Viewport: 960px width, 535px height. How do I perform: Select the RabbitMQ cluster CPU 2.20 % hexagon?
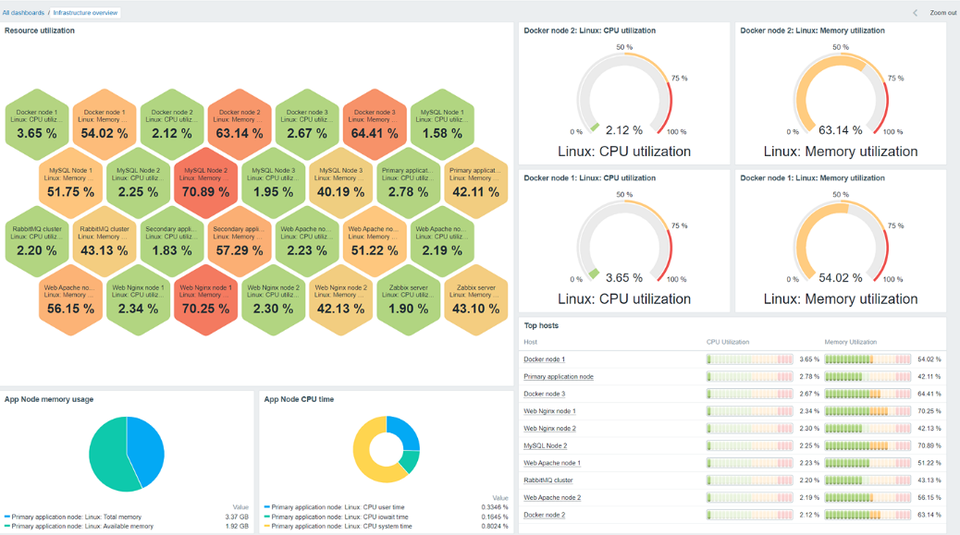37,242
